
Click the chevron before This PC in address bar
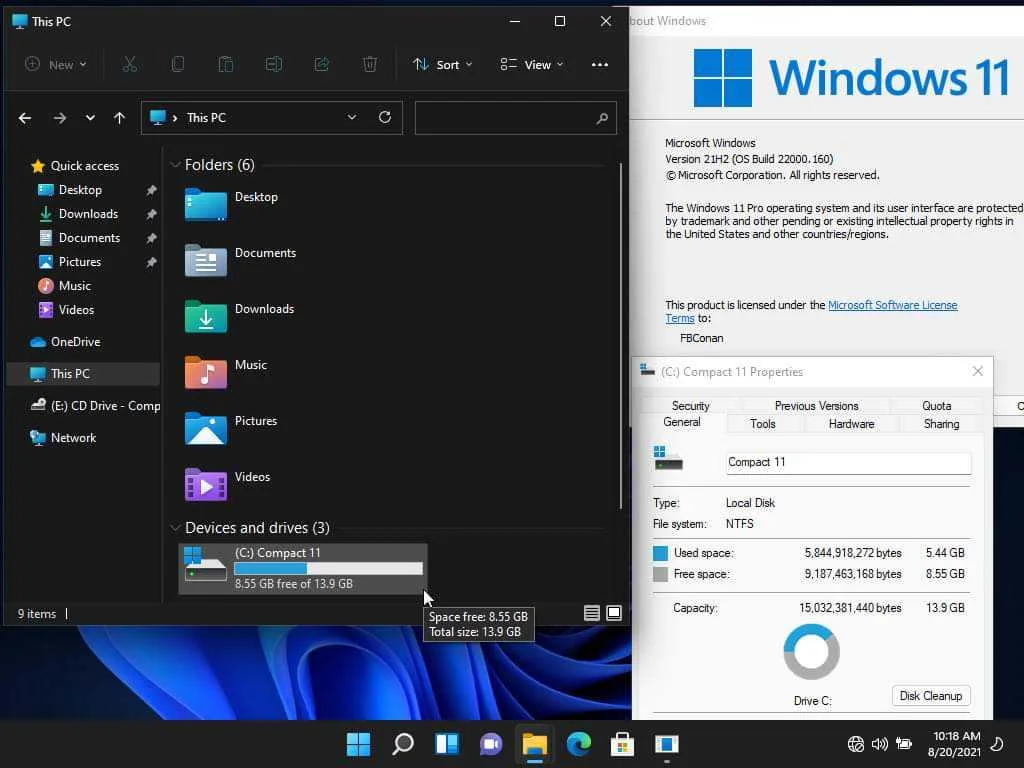(175, 118)
